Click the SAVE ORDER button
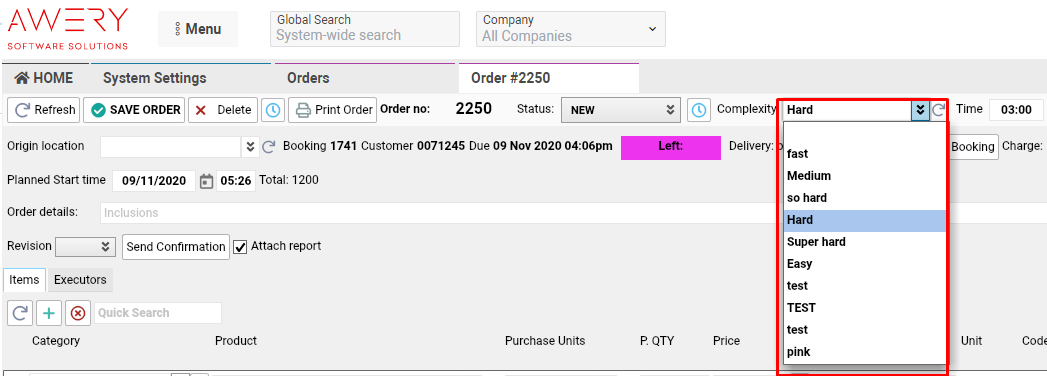1047x376 pixels. (x=134, y=110)
